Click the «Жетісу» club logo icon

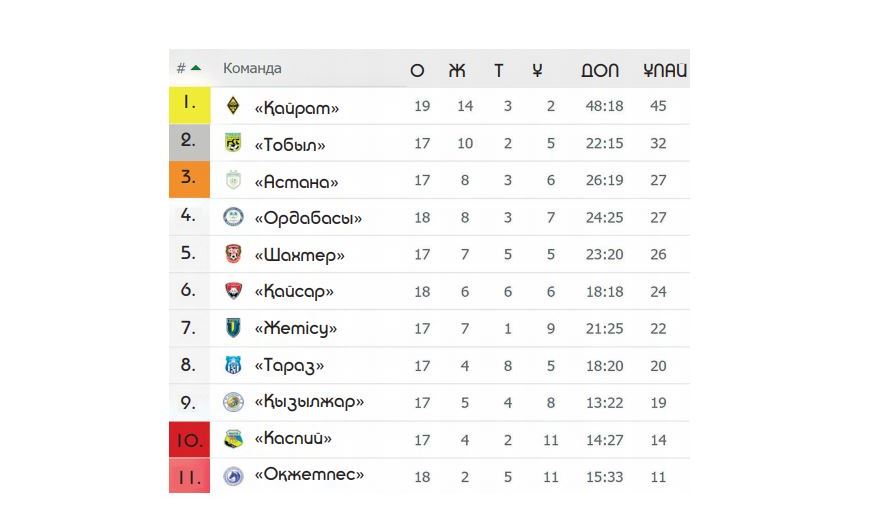233,328
